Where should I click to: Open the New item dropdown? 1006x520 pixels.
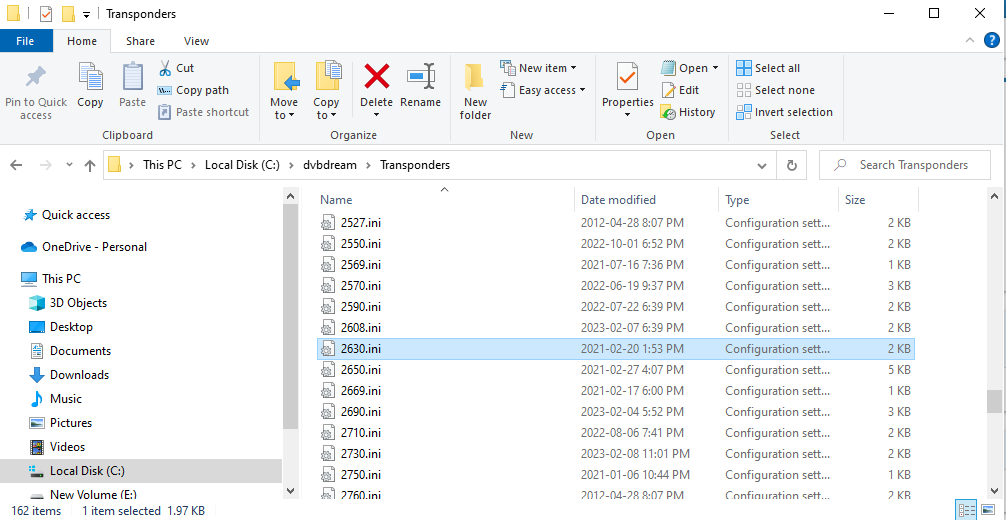pos(539,68)
